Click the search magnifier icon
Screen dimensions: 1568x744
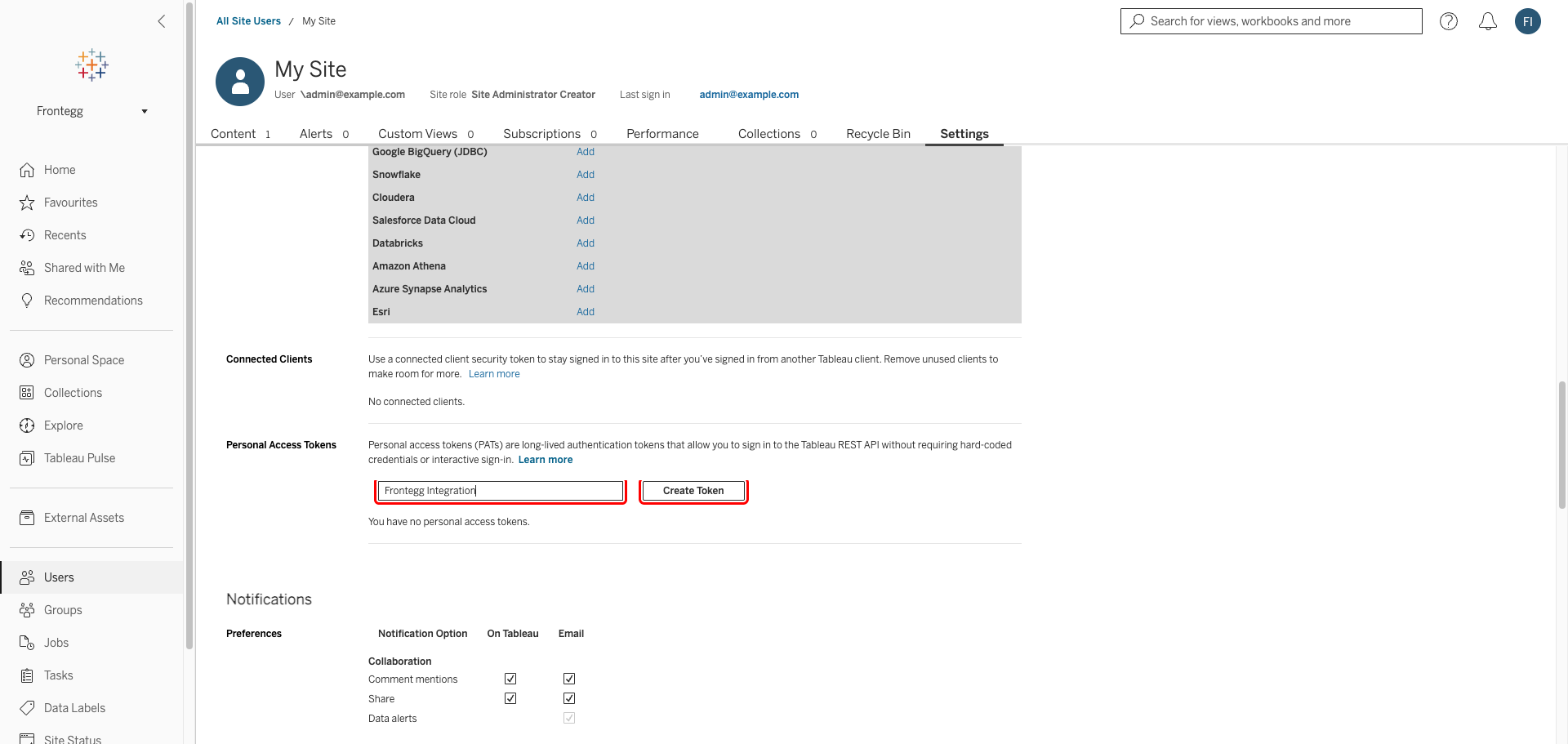[1137, 21]
